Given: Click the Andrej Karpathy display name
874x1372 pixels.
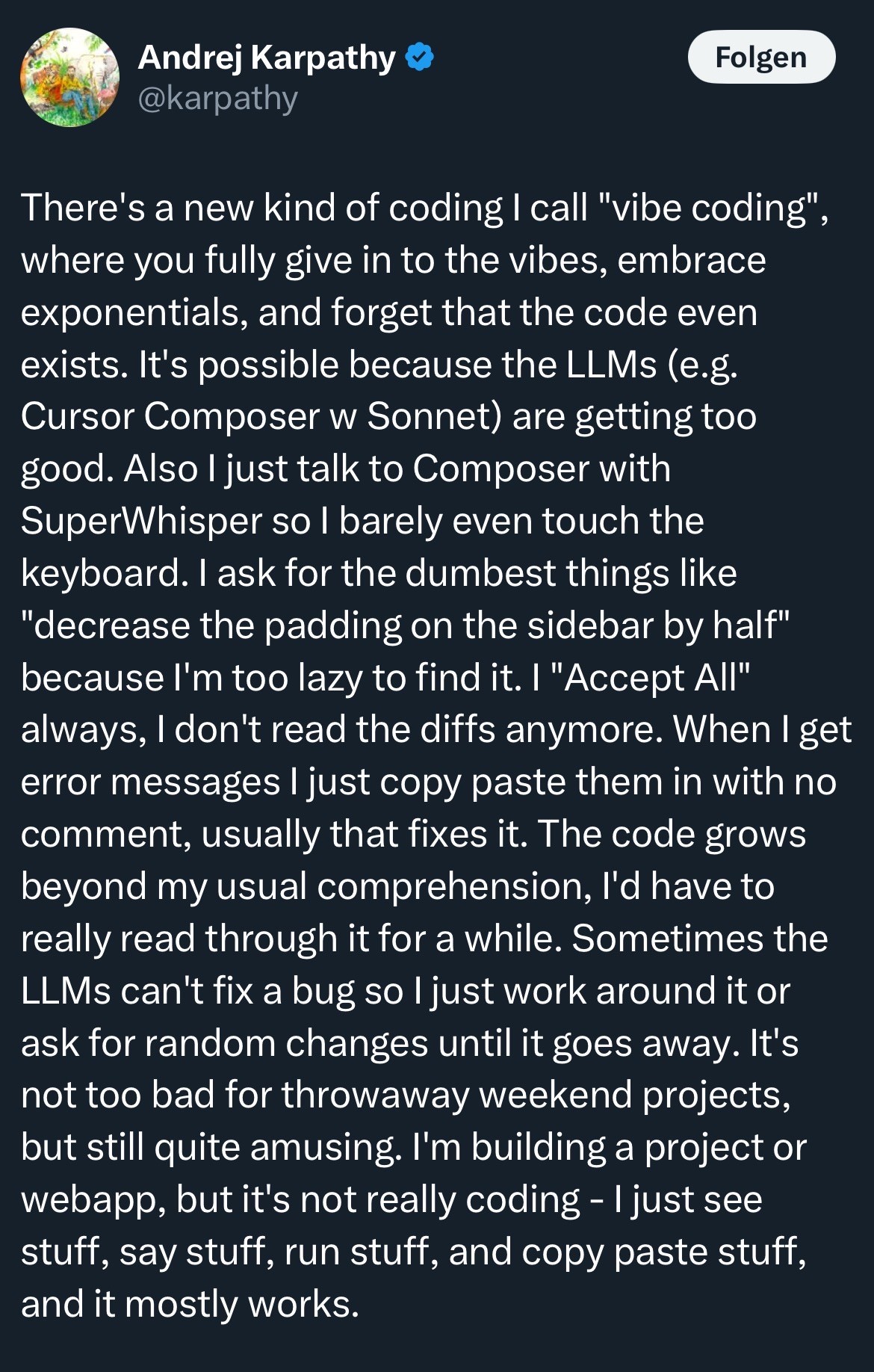Looking at the screenshot, I should (267, 58).
